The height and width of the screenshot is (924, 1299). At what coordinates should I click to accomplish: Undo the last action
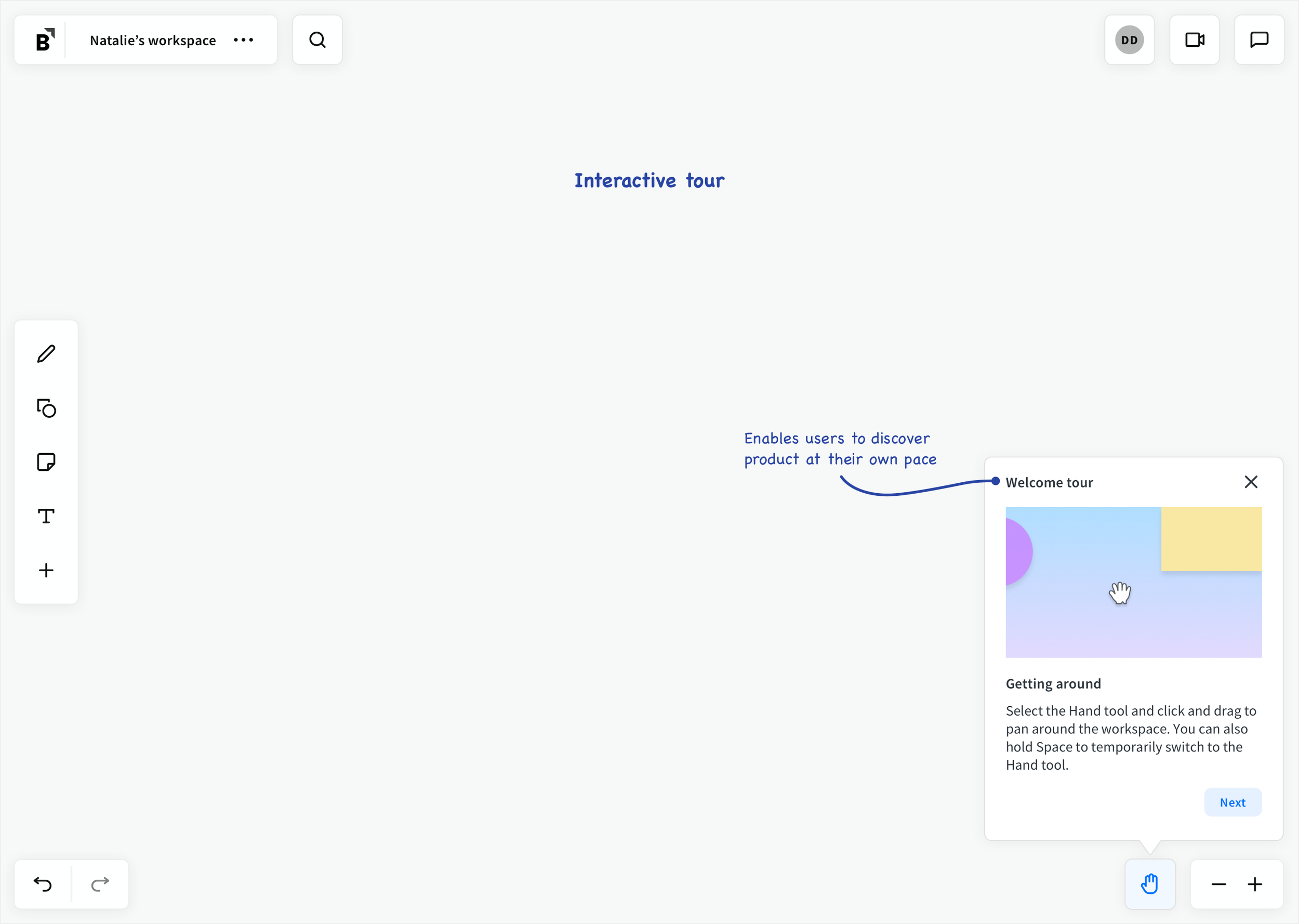[x=43, y=884]
